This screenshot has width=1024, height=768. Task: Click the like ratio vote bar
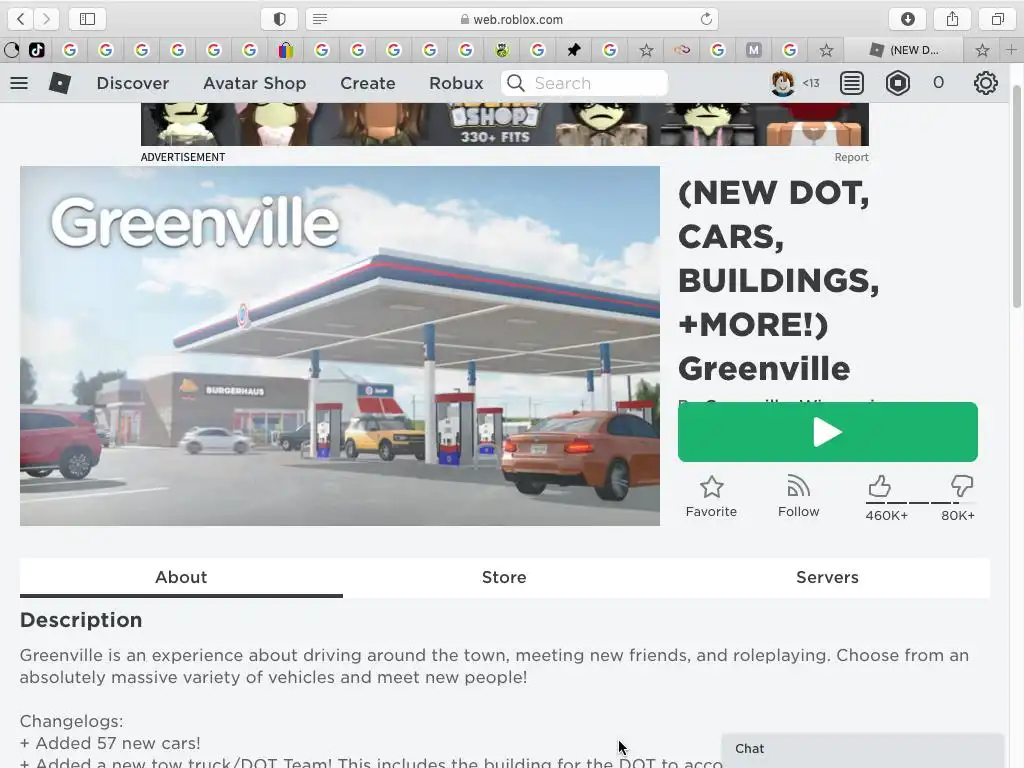click(x=921, y=503)
